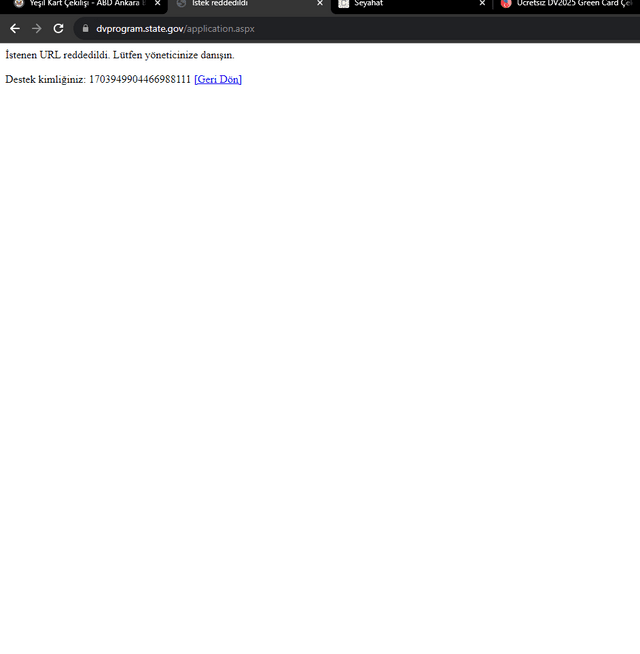
Task: Select the İstek reddedildi tab title
Action: tap(220, 3)
